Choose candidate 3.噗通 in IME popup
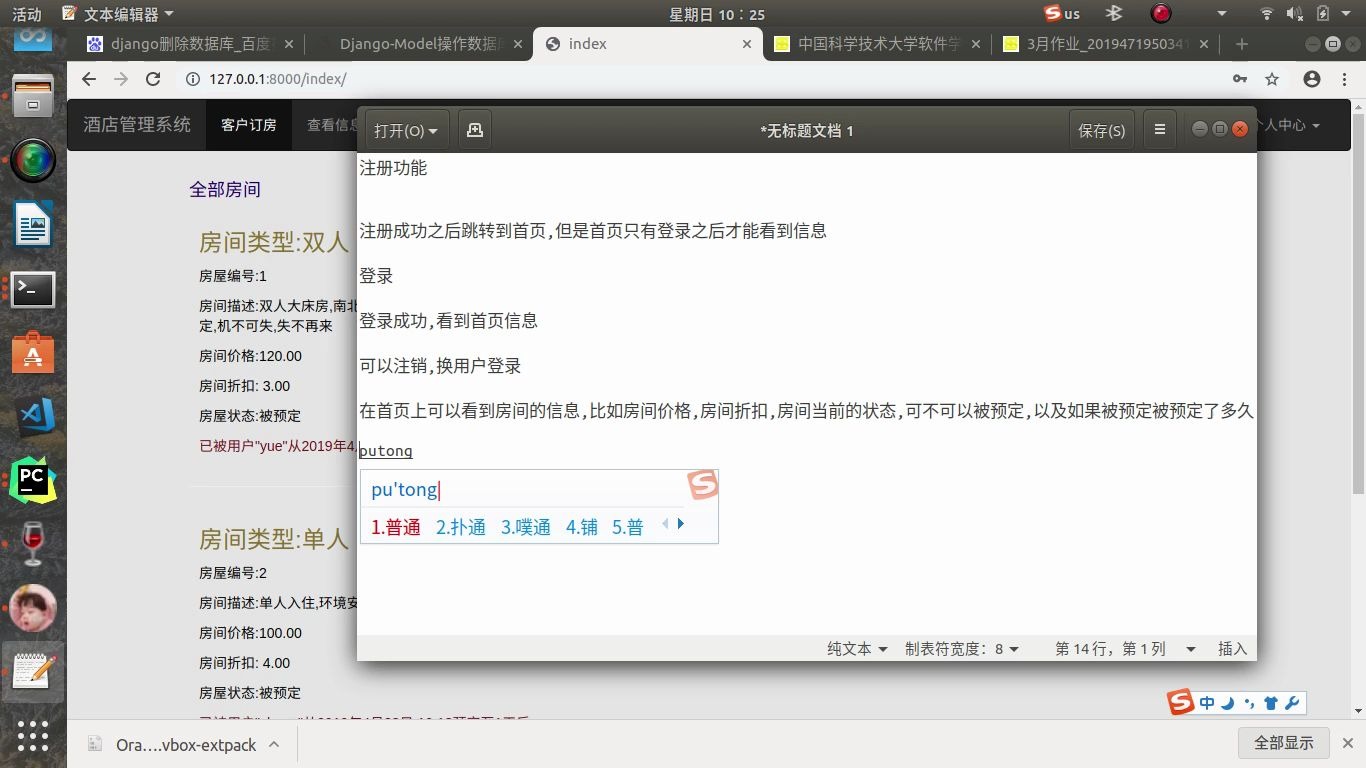Image resolution: width=1366 pixels, height=768 pixels. [x=526, y=527]
